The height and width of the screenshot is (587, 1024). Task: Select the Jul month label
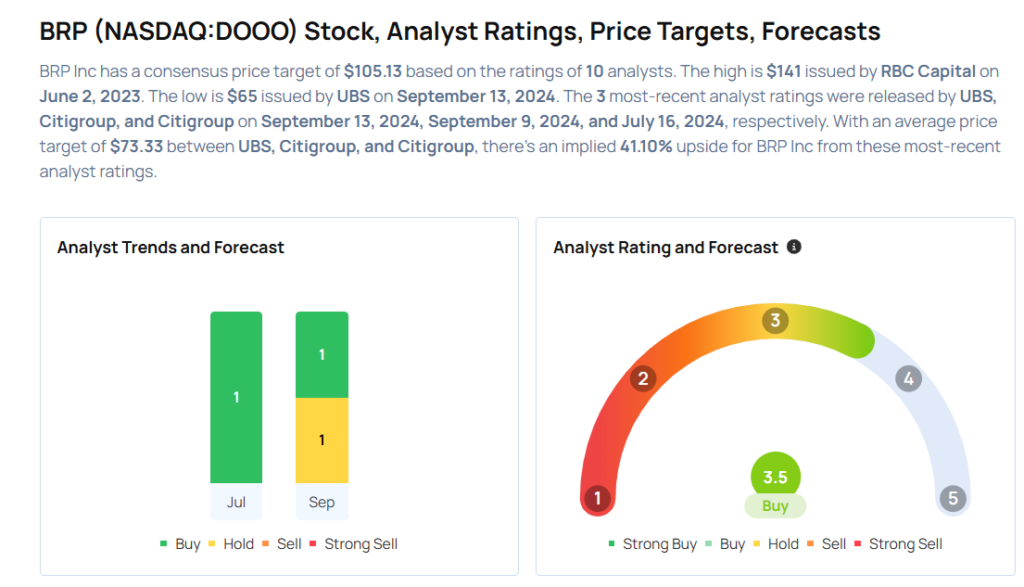click(x=236, y=502)
